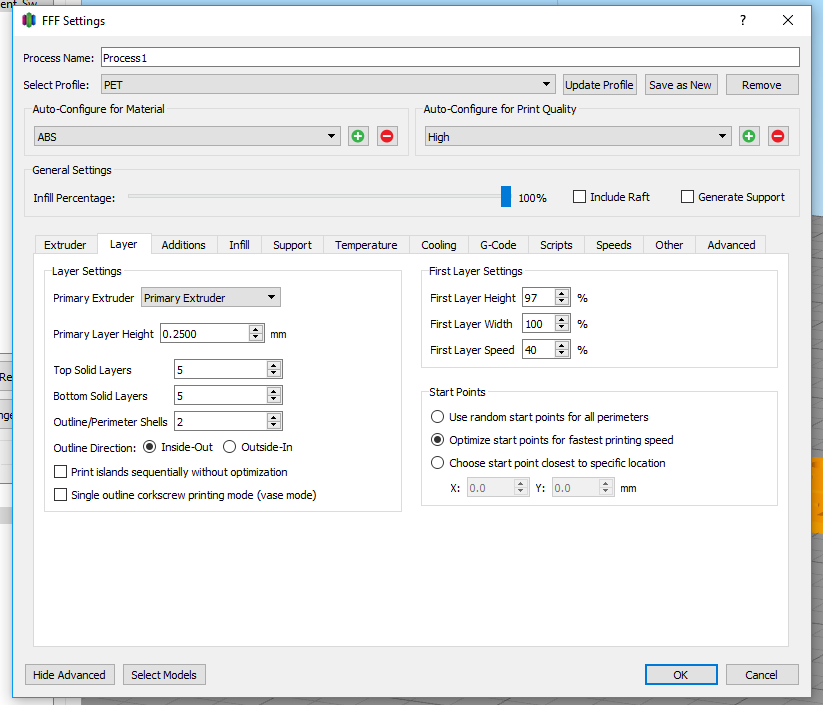Open the ABS material dropdown
823x705 pixels.
pyautogui.click(x=187, y=136)
